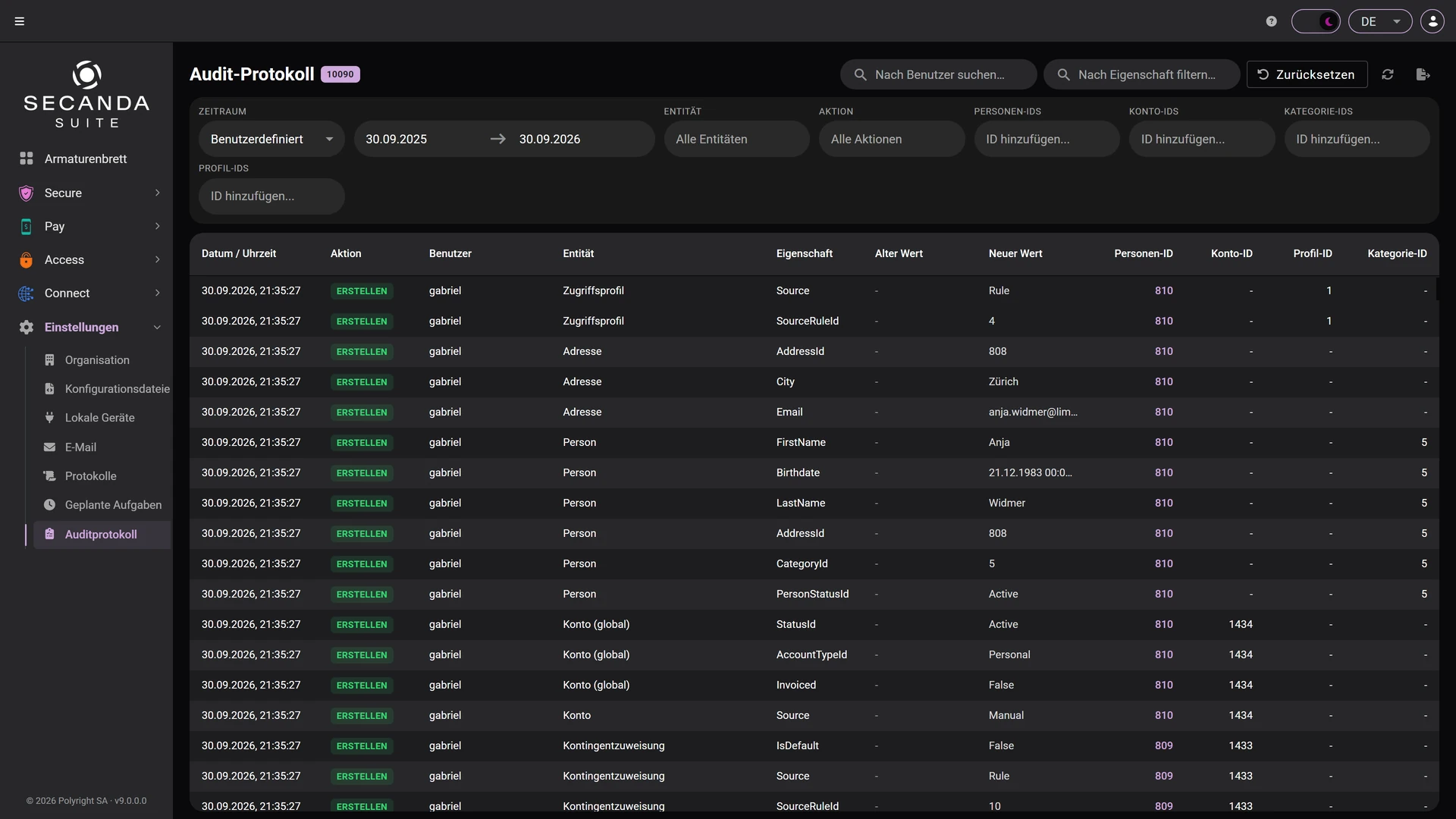Click the 10090 count badge
This screenshot has height=819, width=1456.
click(340, 74)
